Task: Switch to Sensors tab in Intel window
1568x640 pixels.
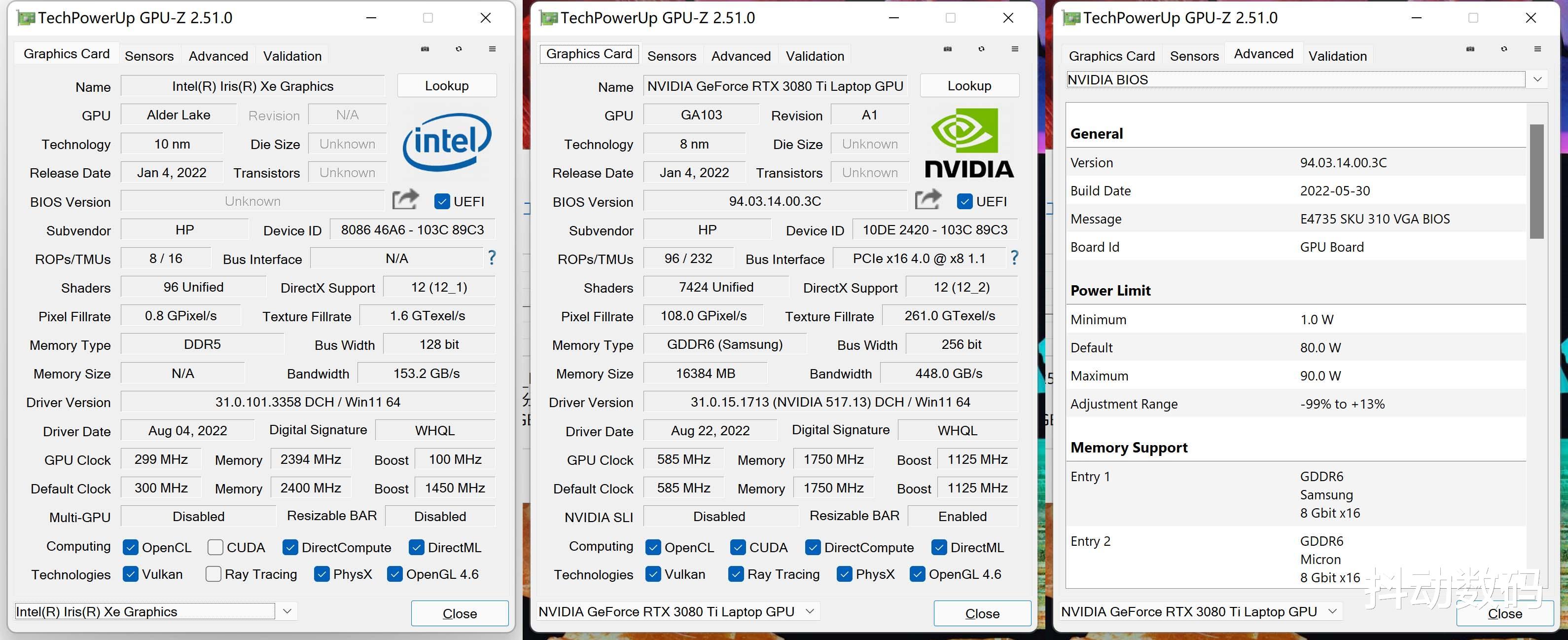Action: [x=149, y=56]
